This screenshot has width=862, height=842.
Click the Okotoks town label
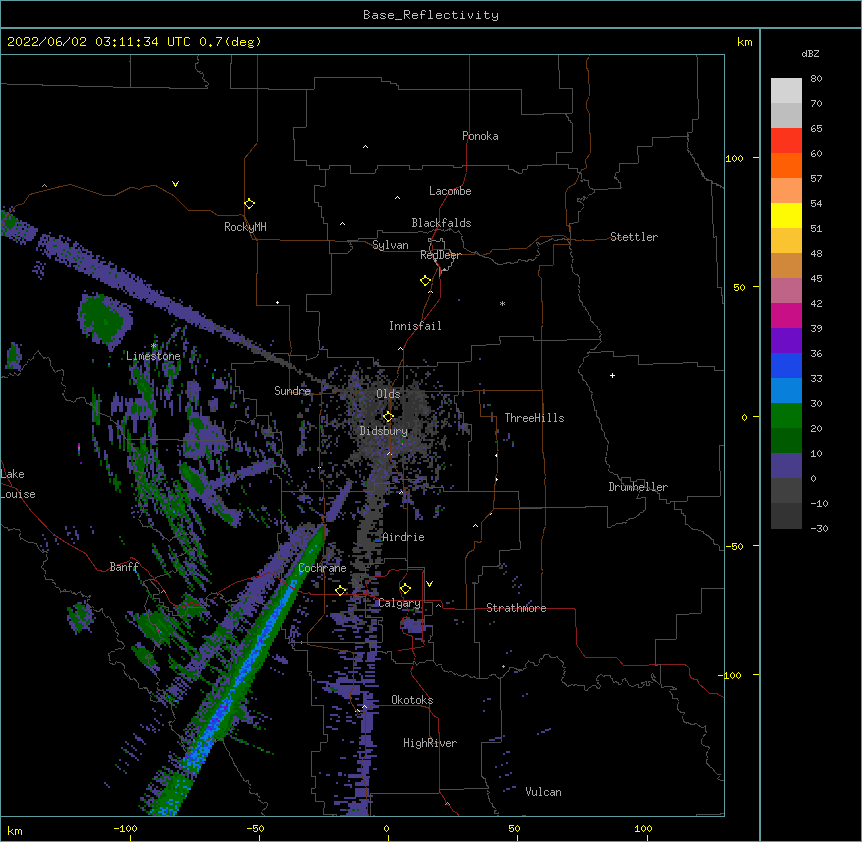412,700
